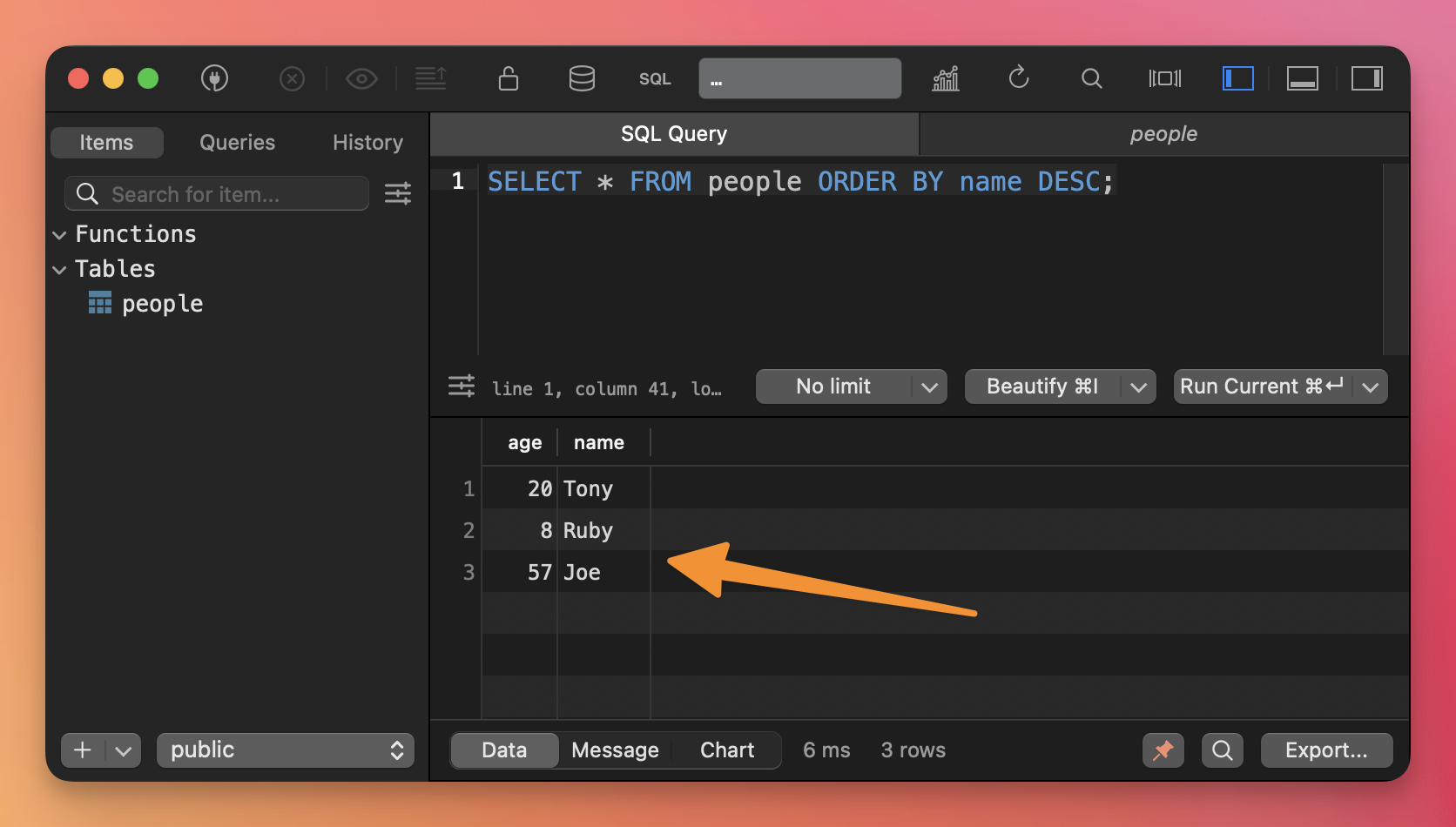Click Run Current button

[x=1261, y=387]
